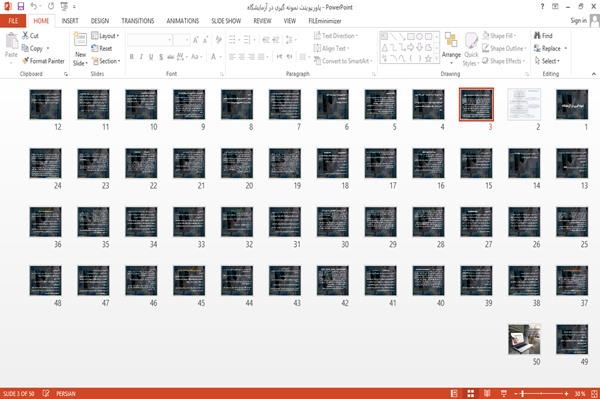Clear all formatting eraser icon
The image size is (600, 399).
pyautogui.click(x=218, y=39)
